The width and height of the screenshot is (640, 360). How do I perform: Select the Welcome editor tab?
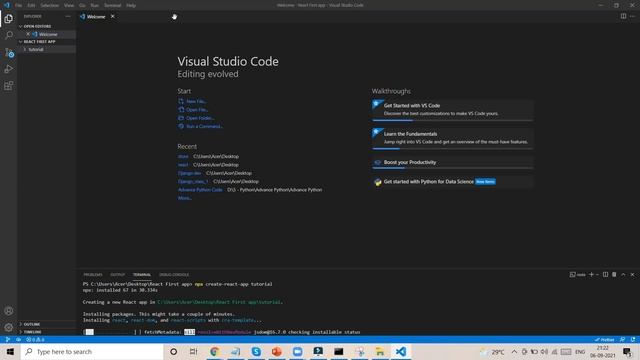pos(96,16)
